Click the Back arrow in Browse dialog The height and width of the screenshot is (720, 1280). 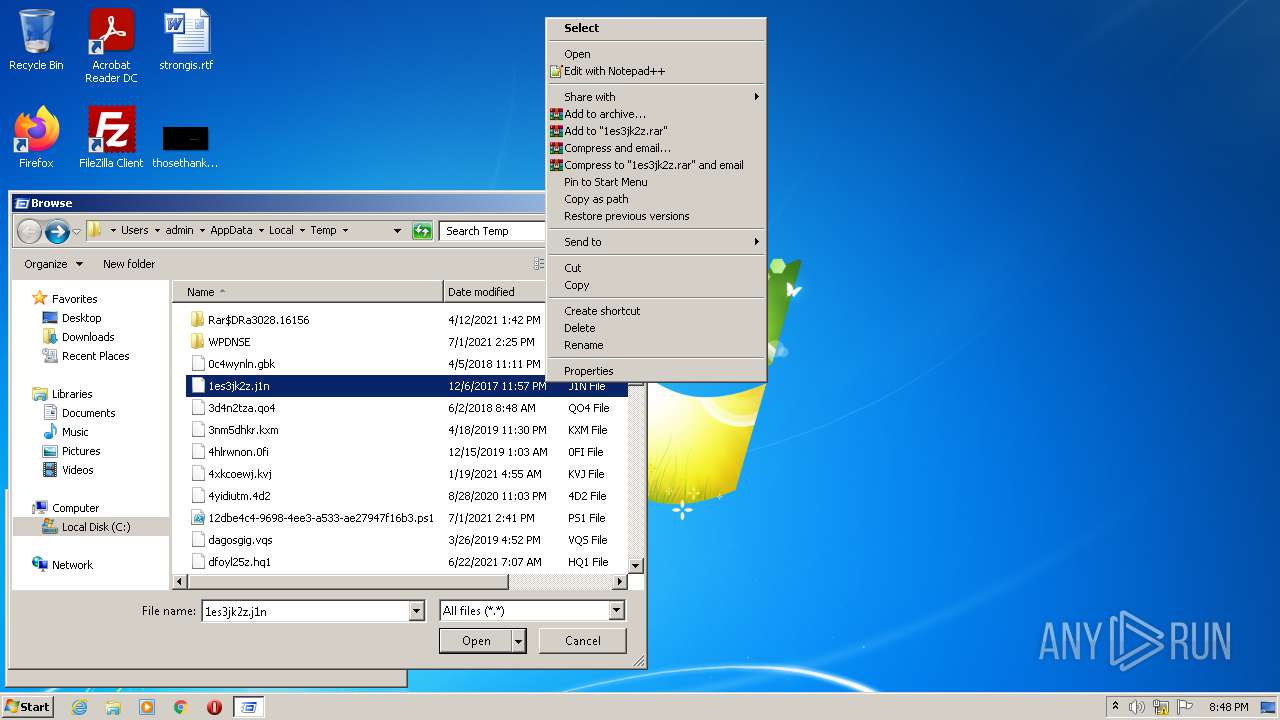coord(29,231)
